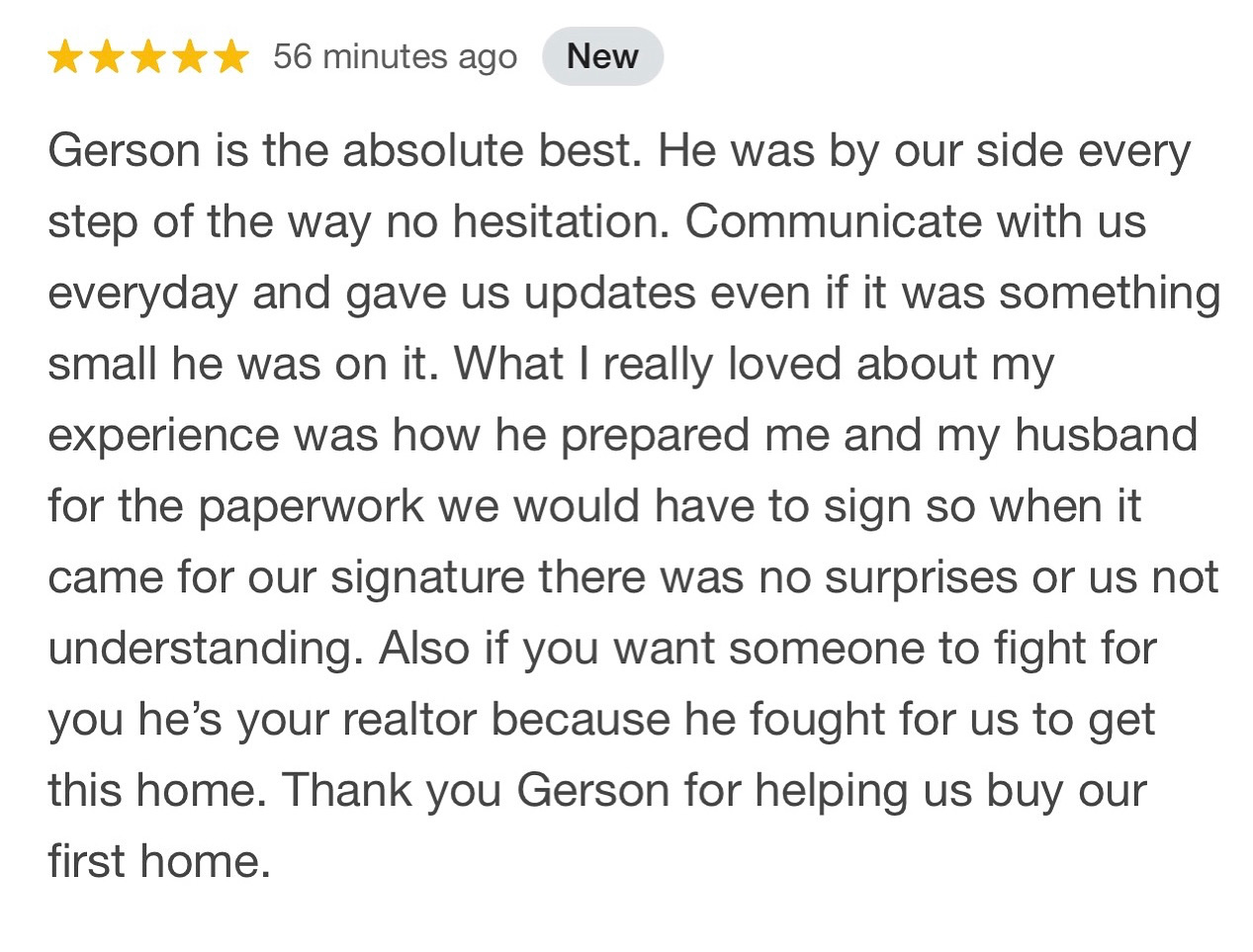
Task: Click the "56 minutes ago" timestamp
Action: (395, 57)
